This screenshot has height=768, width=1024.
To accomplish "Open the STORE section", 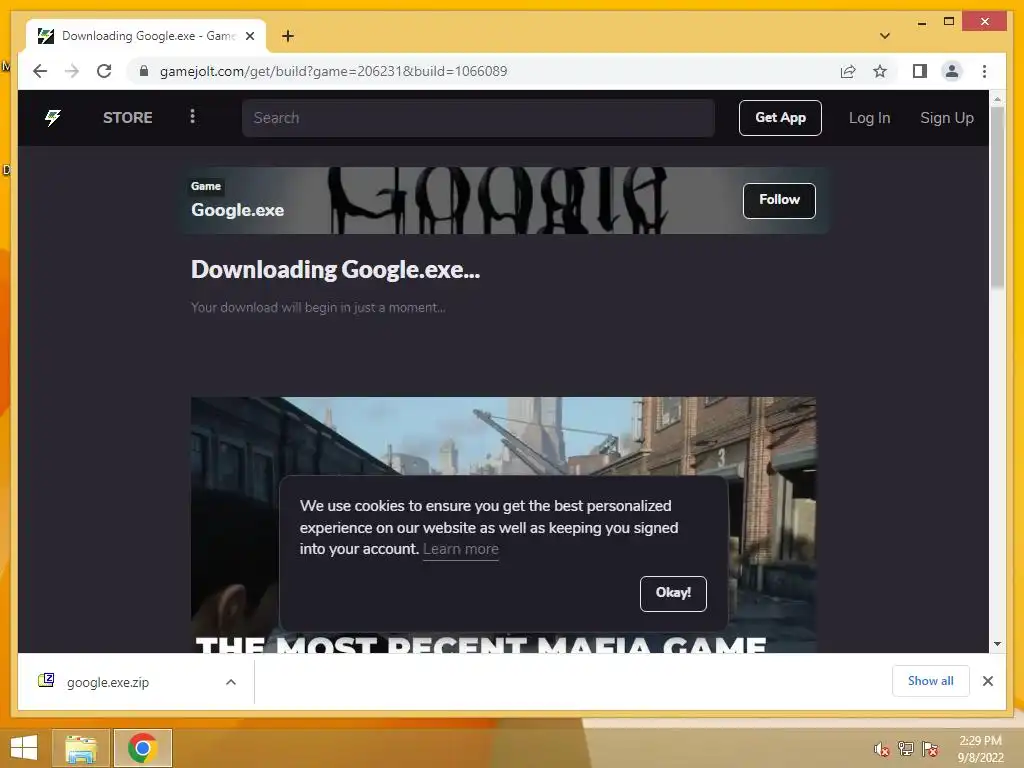I will tap(127, 118).
